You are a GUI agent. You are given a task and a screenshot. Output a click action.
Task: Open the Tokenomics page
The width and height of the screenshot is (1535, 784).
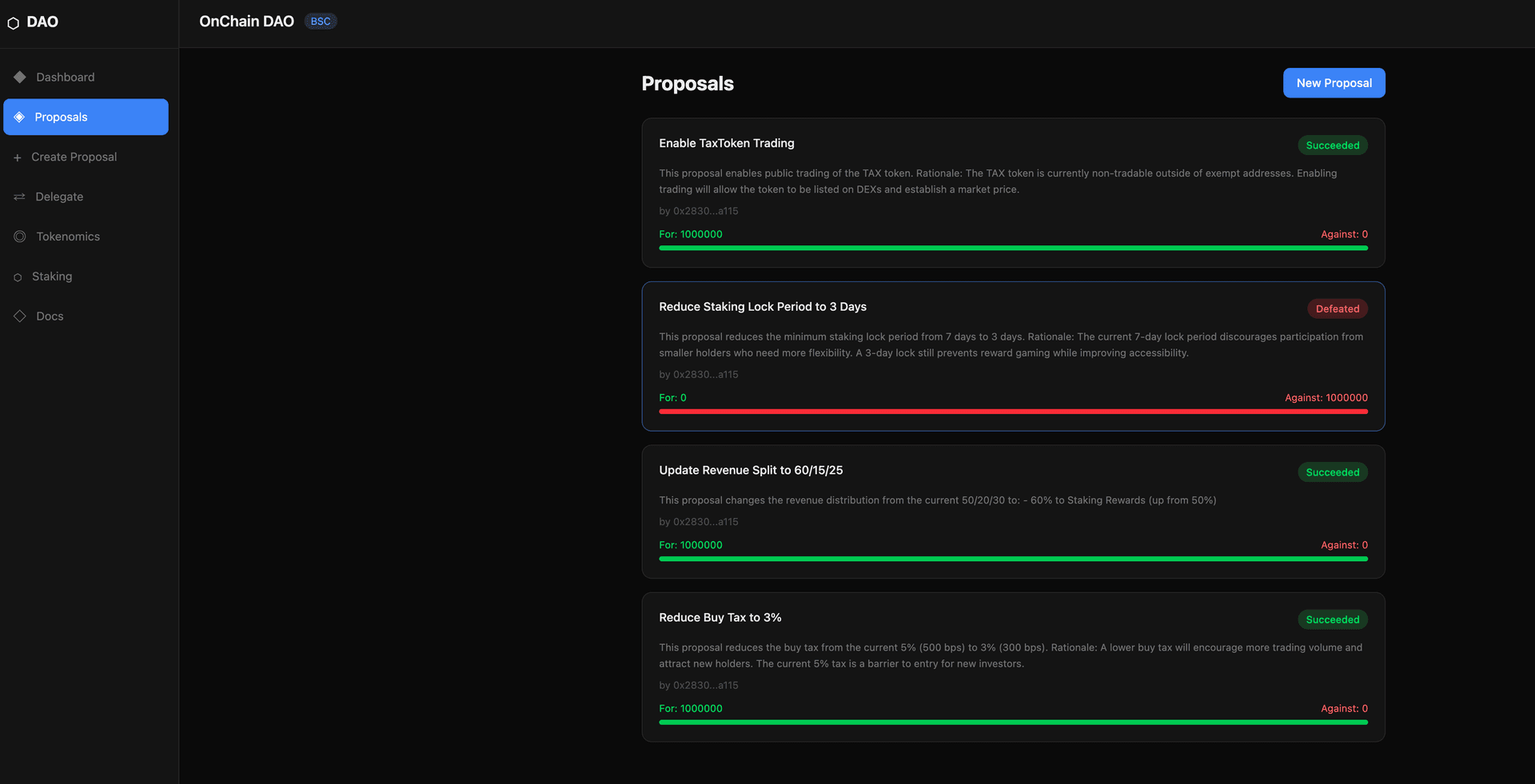coord(68,237)
